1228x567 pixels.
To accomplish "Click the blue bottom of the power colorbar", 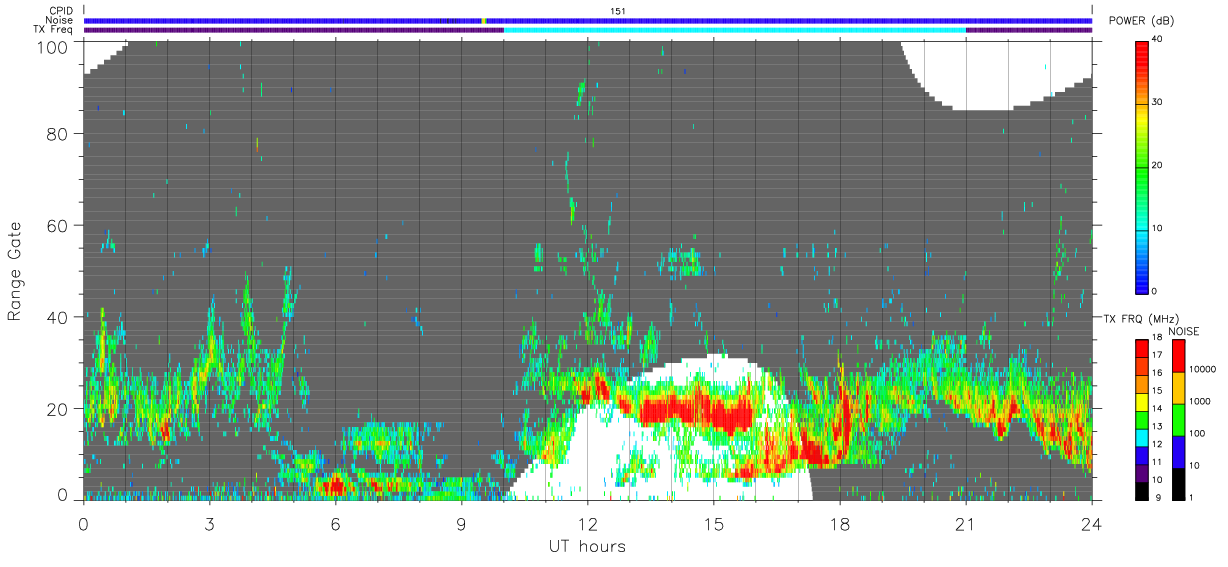I will click(x=1142, y=283).
